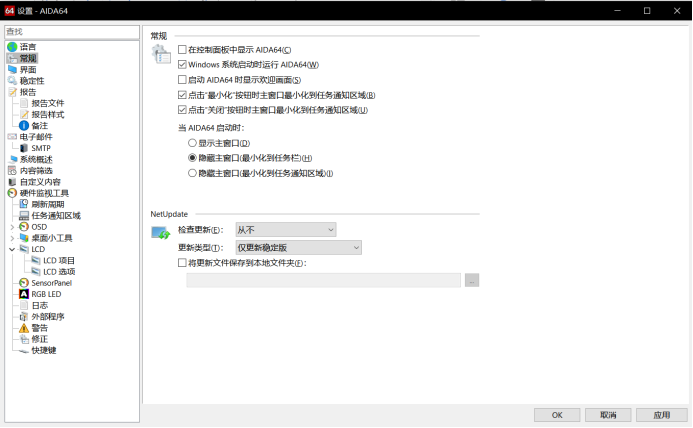The height and width of the screenshot is (428, 693).
Task: Expand the OSD tree node
Action: pyautogui.click(x=12, y=227)
